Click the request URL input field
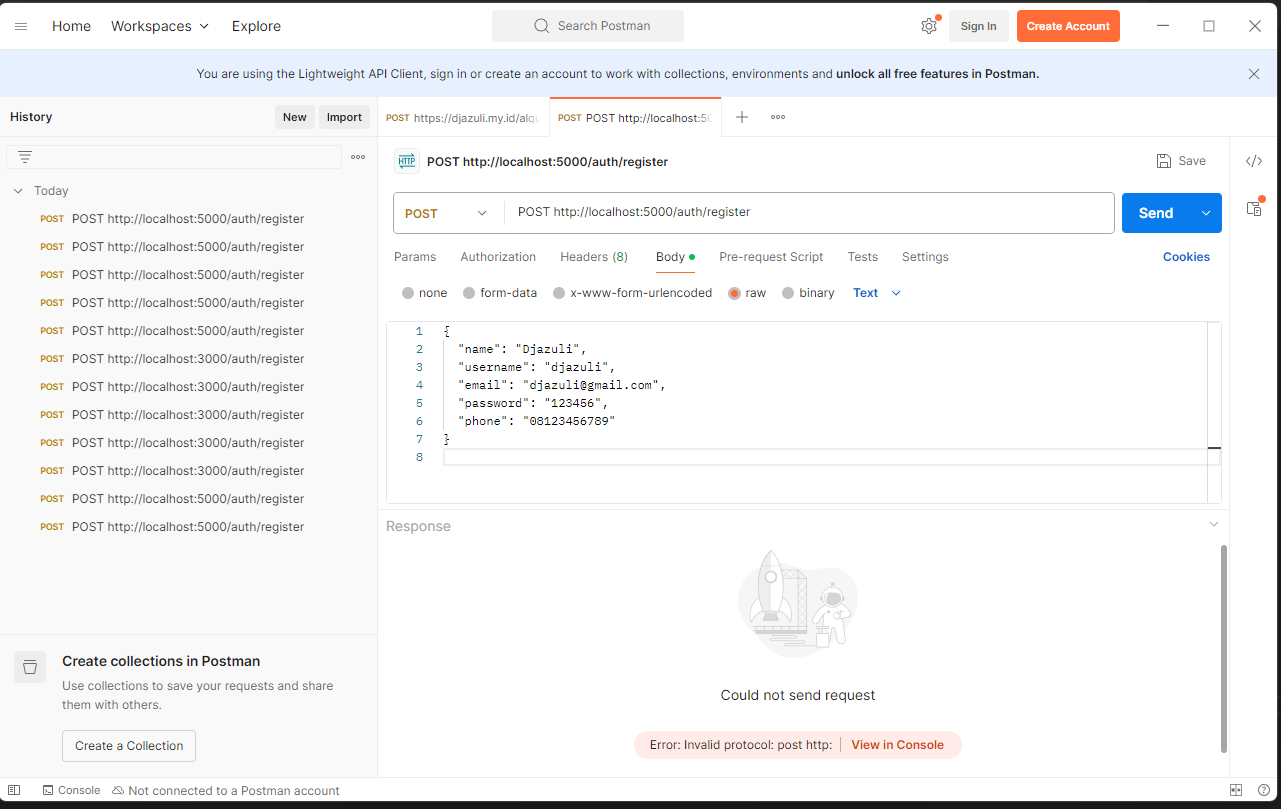The width and height of the screenshot is (1281, 809). coord(810,213)
